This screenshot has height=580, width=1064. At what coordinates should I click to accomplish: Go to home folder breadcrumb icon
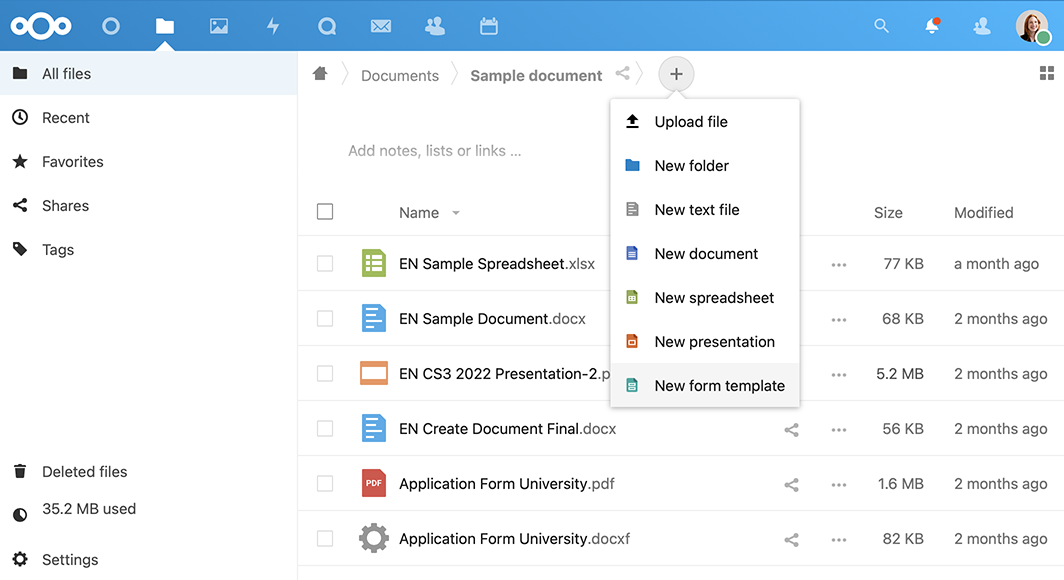click(320, 74)
